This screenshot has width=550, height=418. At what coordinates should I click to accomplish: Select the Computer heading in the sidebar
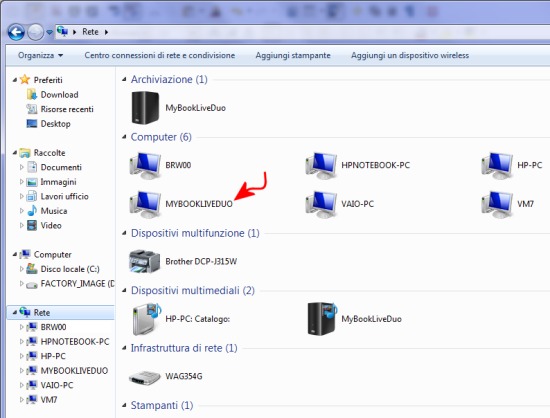pos(53,255)
